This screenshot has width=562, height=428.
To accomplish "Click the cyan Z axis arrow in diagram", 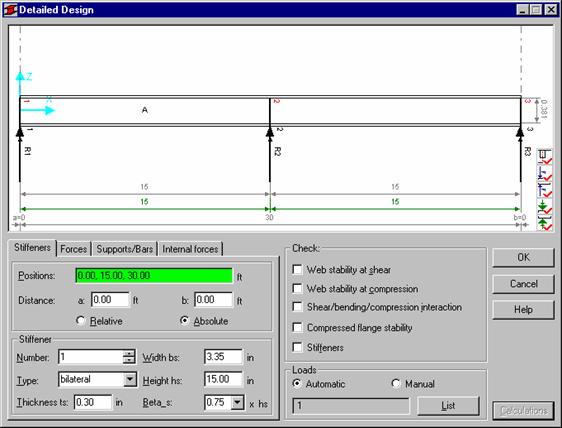I will 20,83.
